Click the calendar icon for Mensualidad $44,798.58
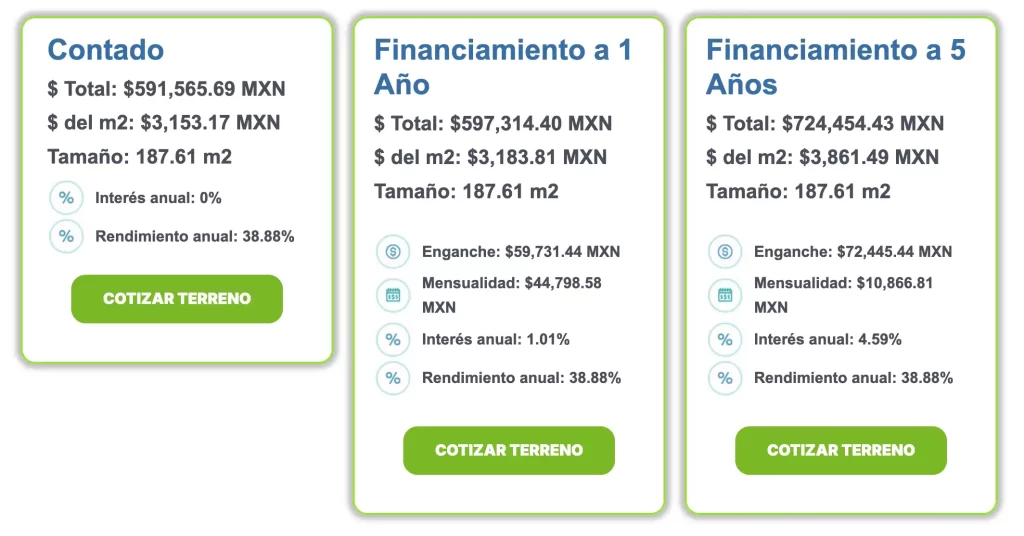 tap(392, 295)
